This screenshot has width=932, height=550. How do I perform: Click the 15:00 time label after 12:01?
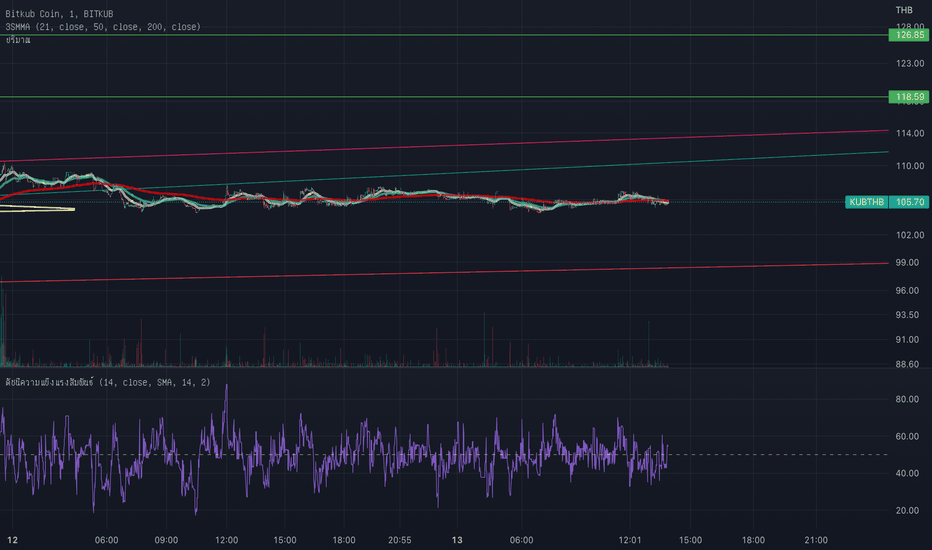point(690,540)
